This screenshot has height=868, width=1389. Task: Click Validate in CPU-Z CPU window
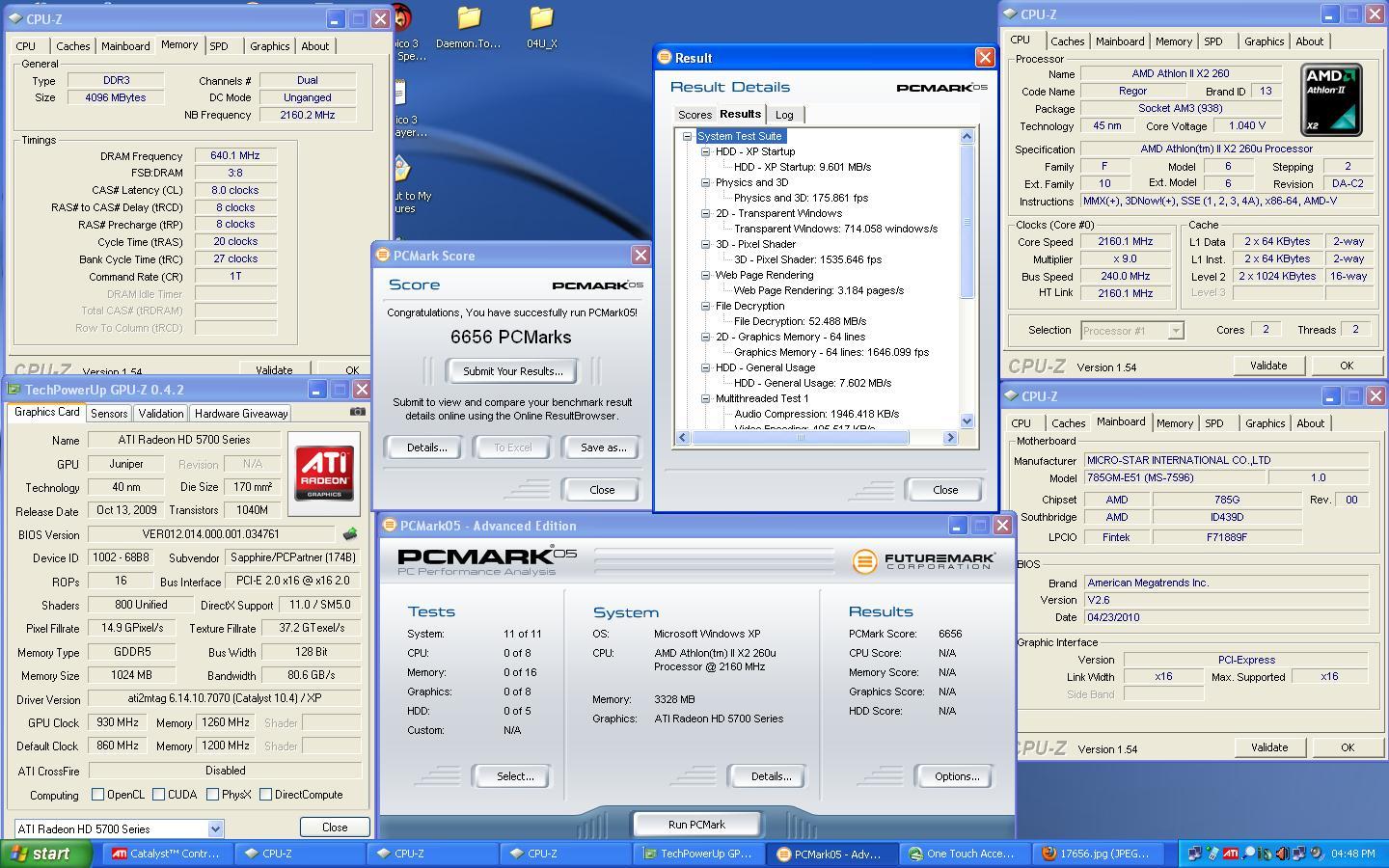(1268, 366)
